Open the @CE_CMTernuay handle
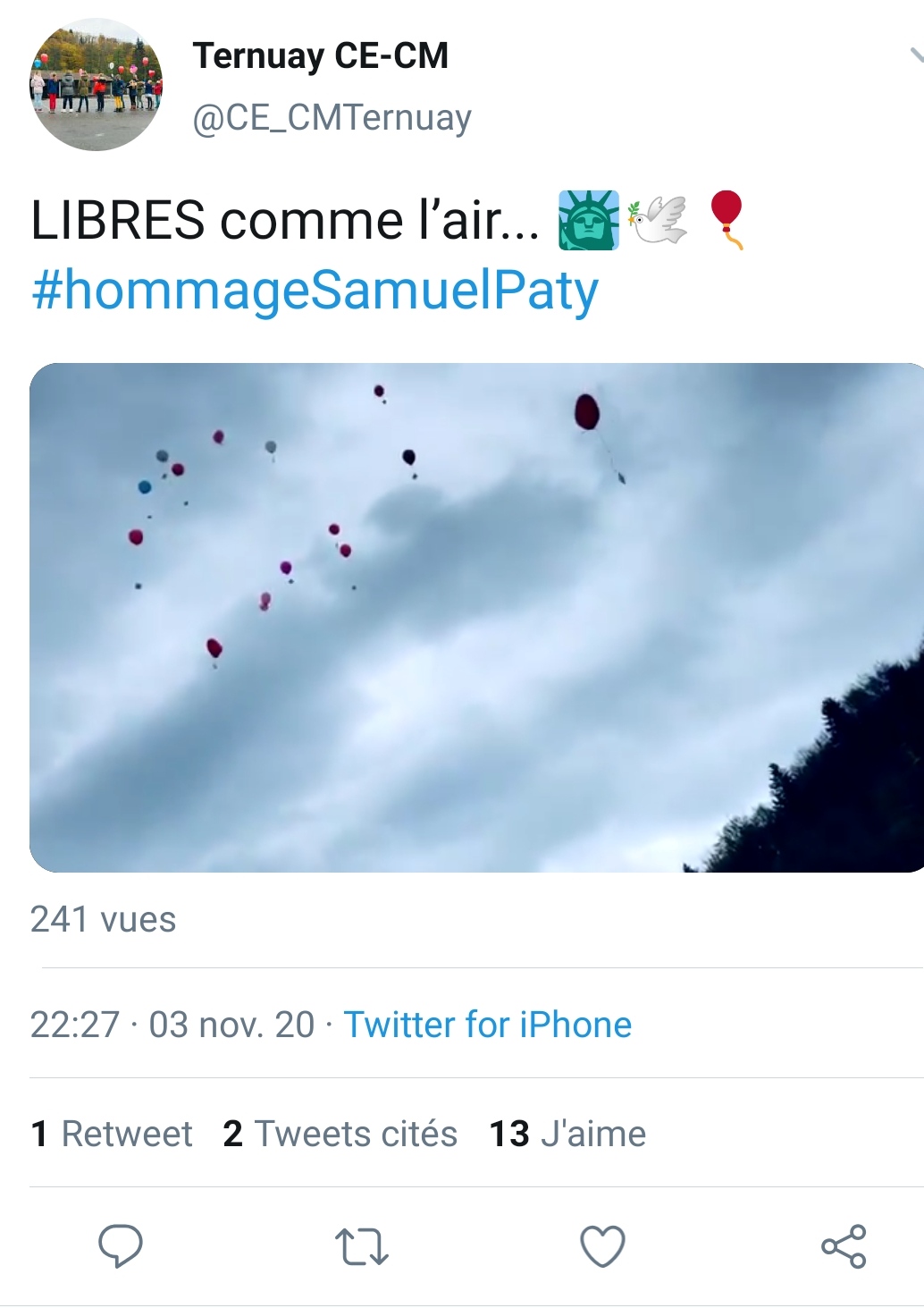Image resolution: width=924 pixels, height=1308 pixels. point(332,118)
